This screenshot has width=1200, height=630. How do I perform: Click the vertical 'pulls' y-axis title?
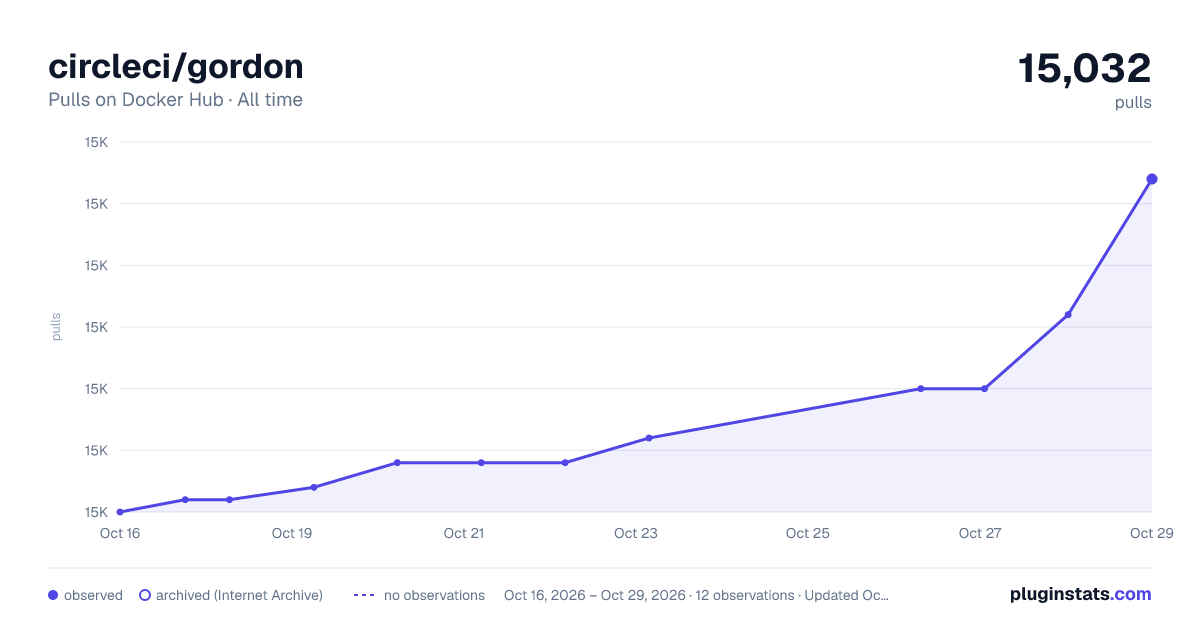tap(56, 327)
